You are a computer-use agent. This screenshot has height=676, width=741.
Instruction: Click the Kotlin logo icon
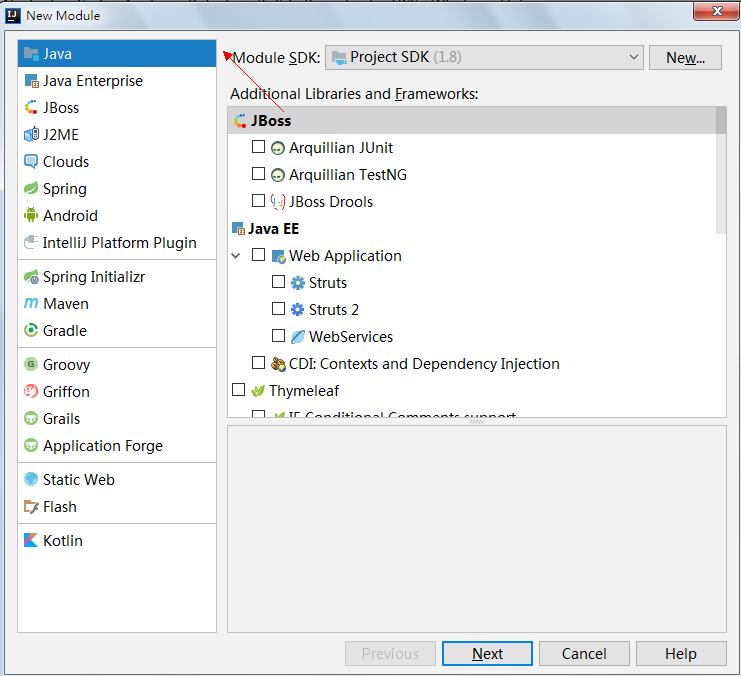pyautogui.click(x=31, y=540)
